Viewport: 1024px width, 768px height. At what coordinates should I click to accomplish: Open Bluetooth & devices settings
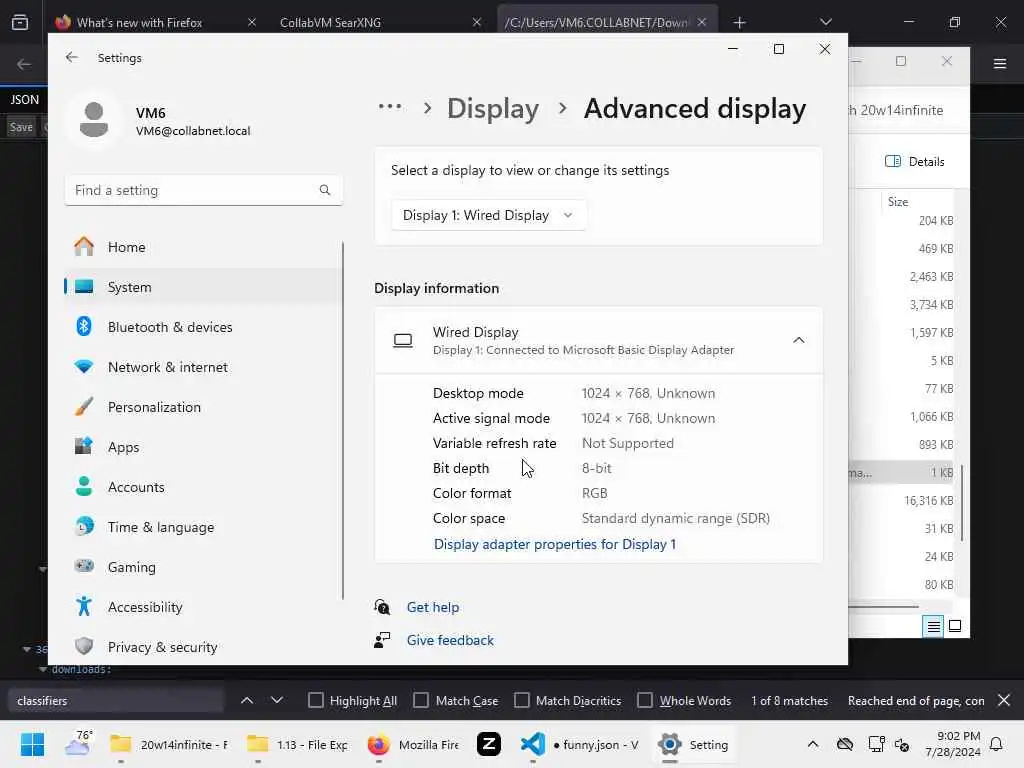pos(204,327)
